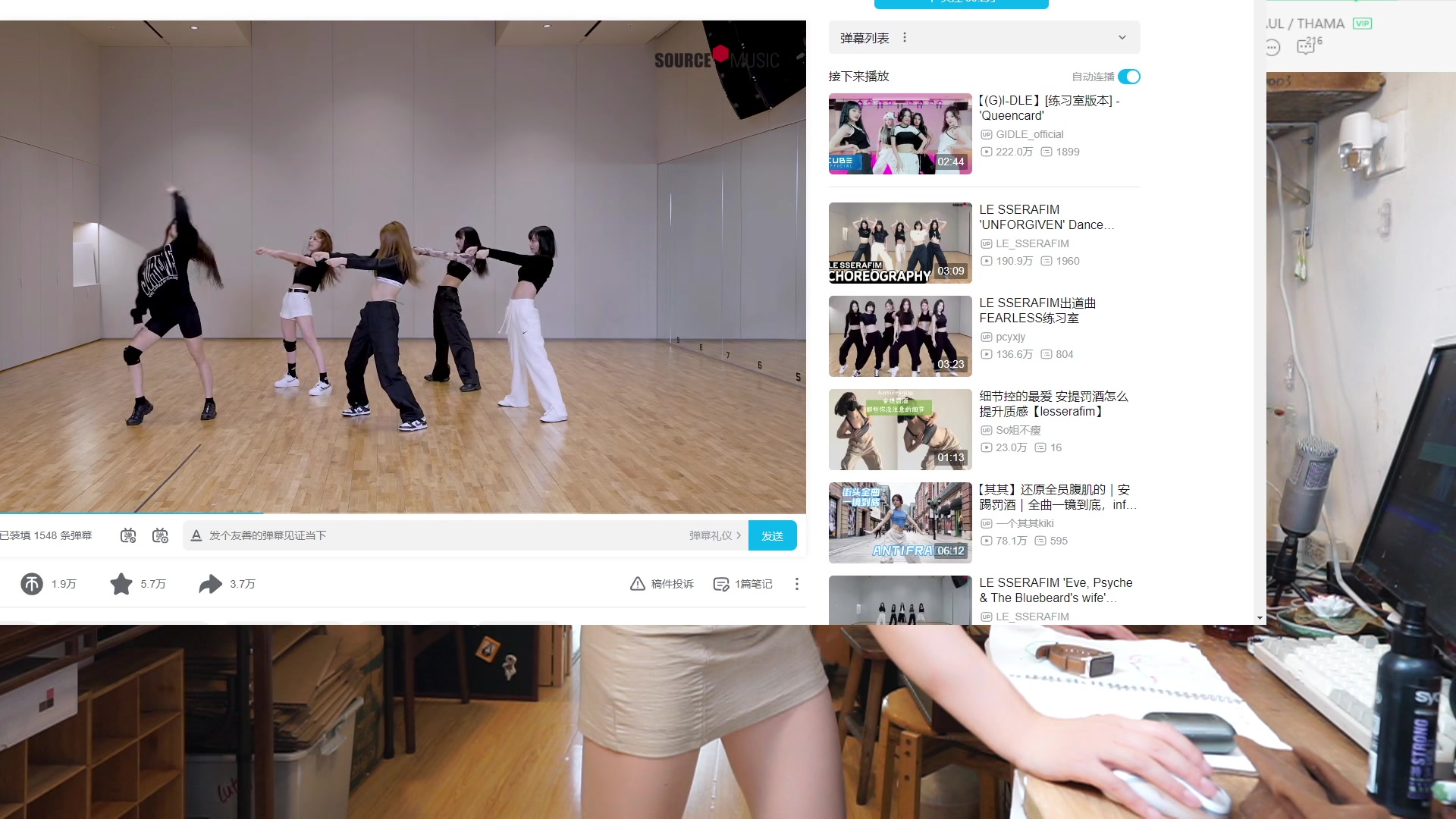Screen dimensions: 1456x819
Task: Visit GIDLE_official uploader page
Action: click(x=1022, y=134)
